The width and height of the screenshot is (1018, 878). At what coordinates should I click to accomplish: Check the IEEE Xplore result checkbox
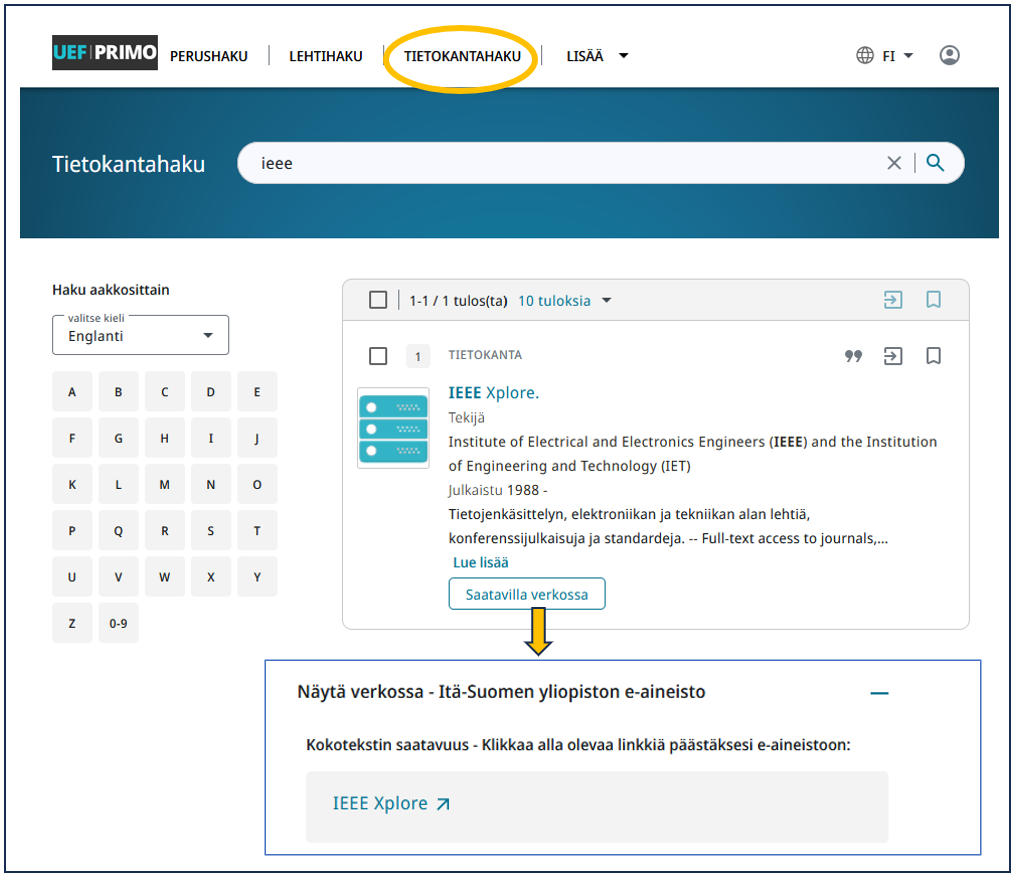(x=378, y=356)
